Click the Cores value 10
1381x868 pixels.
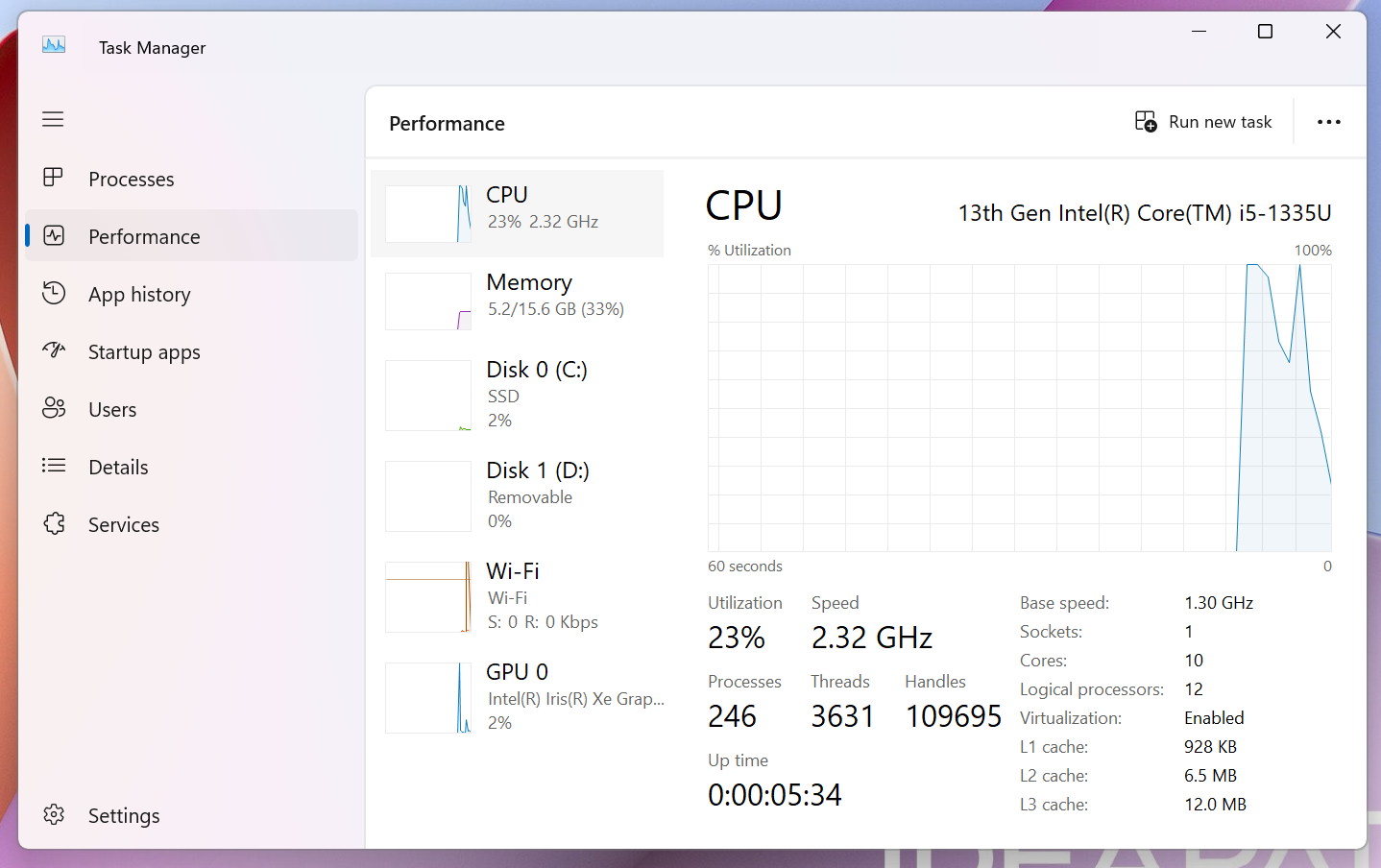click(x=1194, y=661)
